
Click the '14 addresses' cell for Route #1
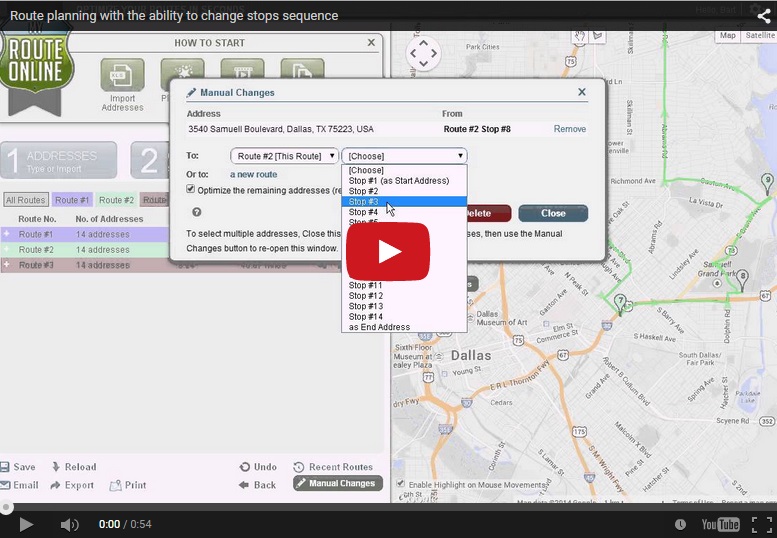103,234
